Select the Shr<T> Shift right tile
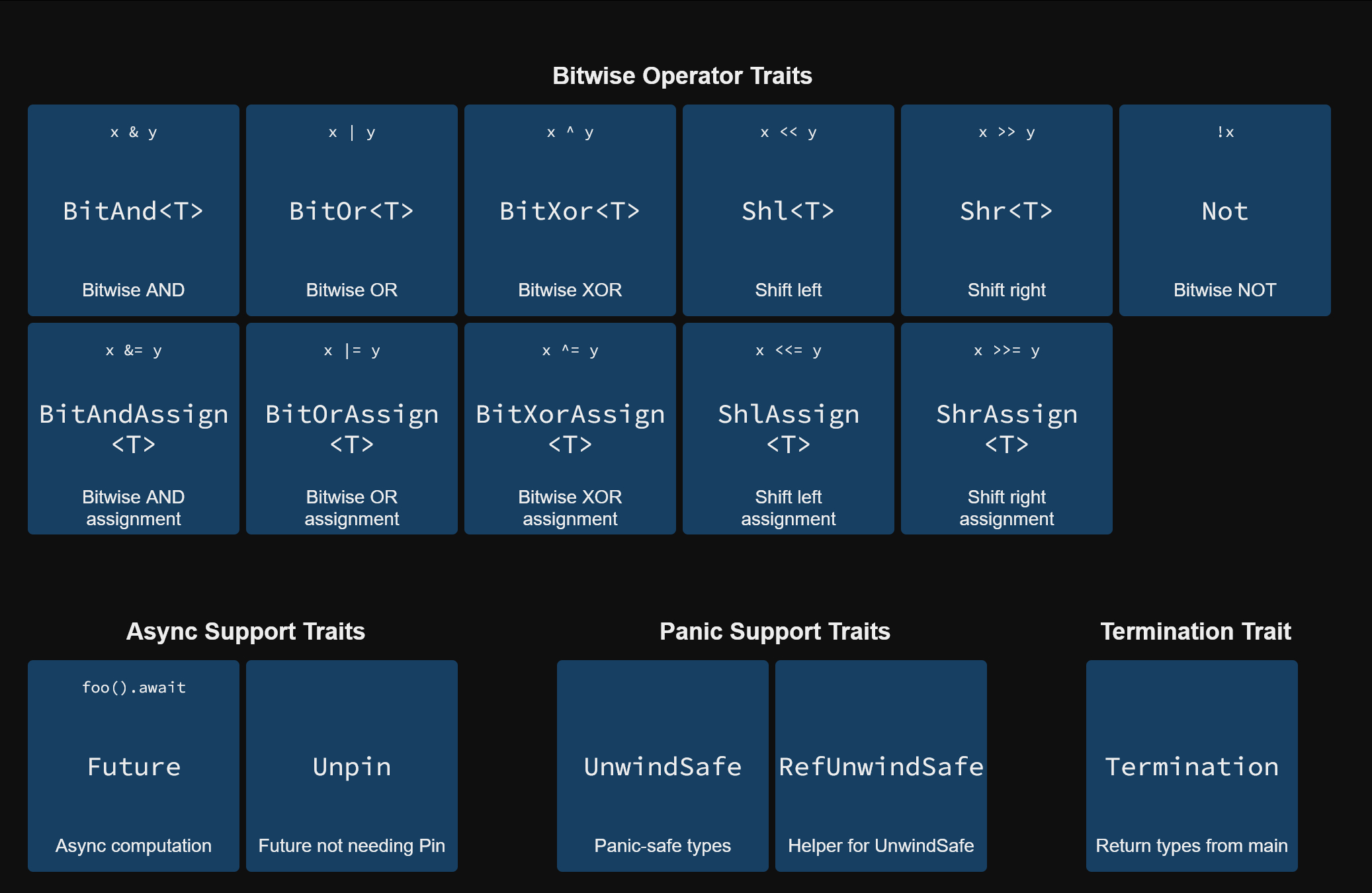 [x=1007, y=210]
